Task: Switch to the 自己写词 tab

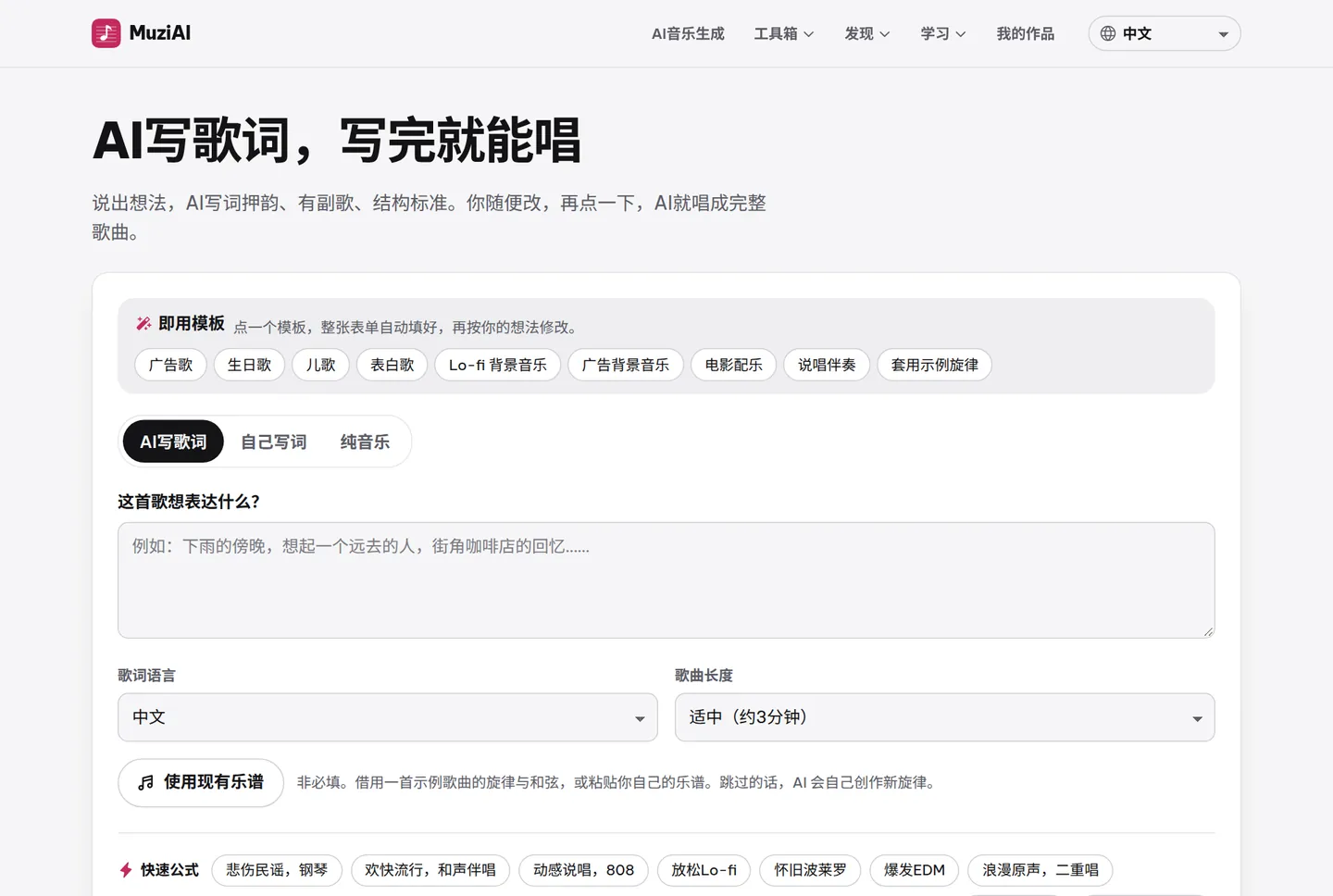Action: [274, 442]
